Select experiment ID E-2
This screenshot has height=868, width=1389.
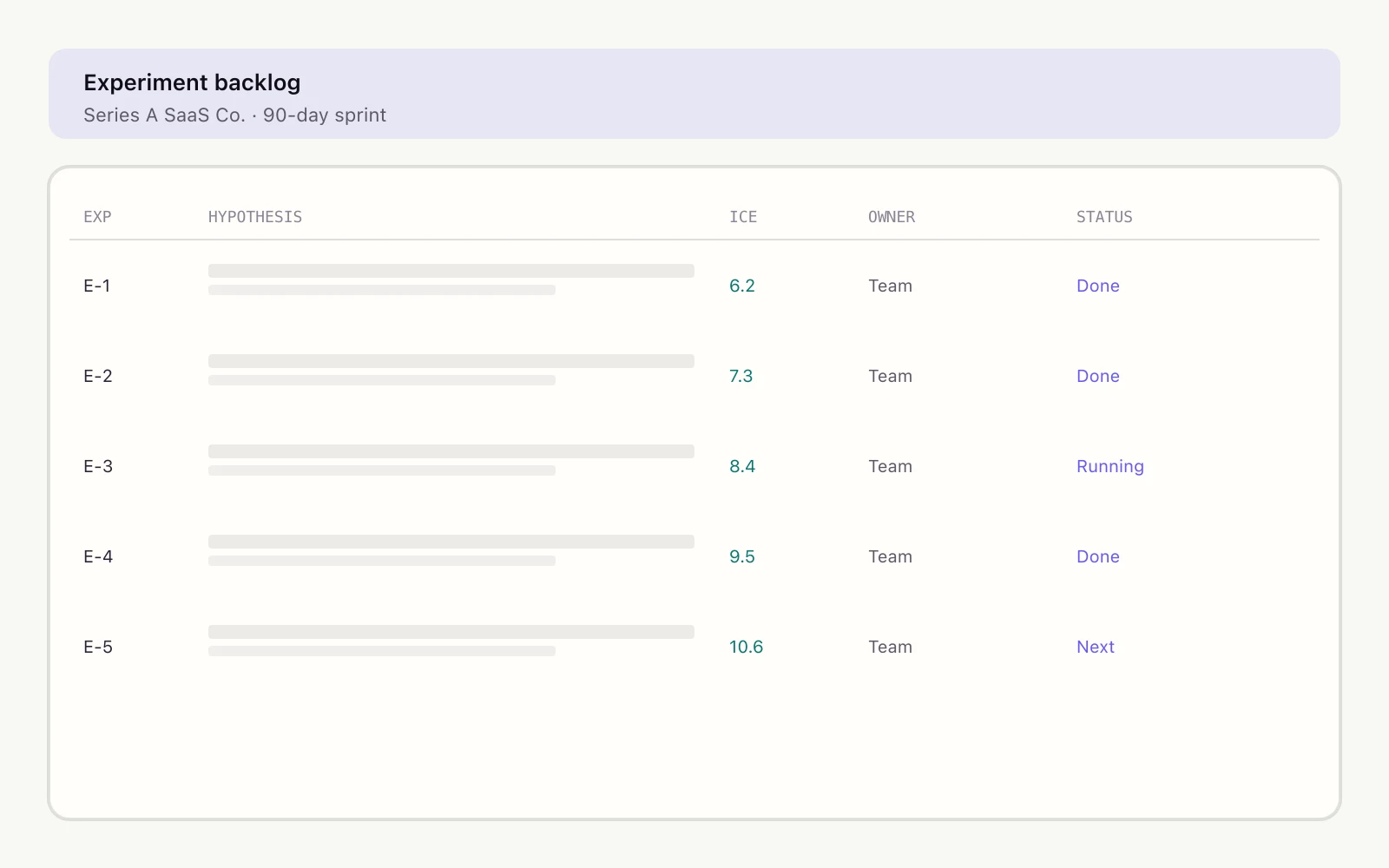(98, 376)
